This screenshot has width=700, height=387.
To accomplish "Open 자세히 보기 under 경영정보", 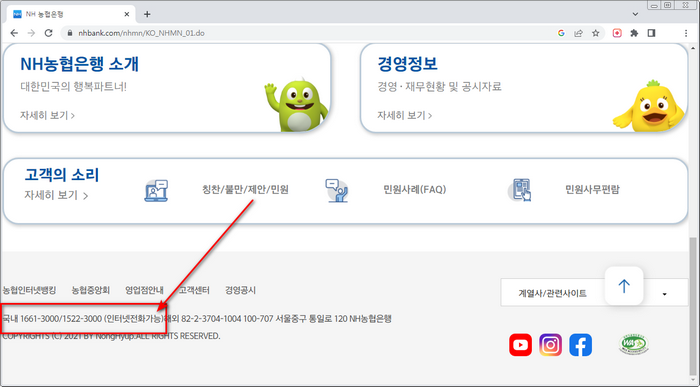I will pyautogui.click(x=404, y=115).
